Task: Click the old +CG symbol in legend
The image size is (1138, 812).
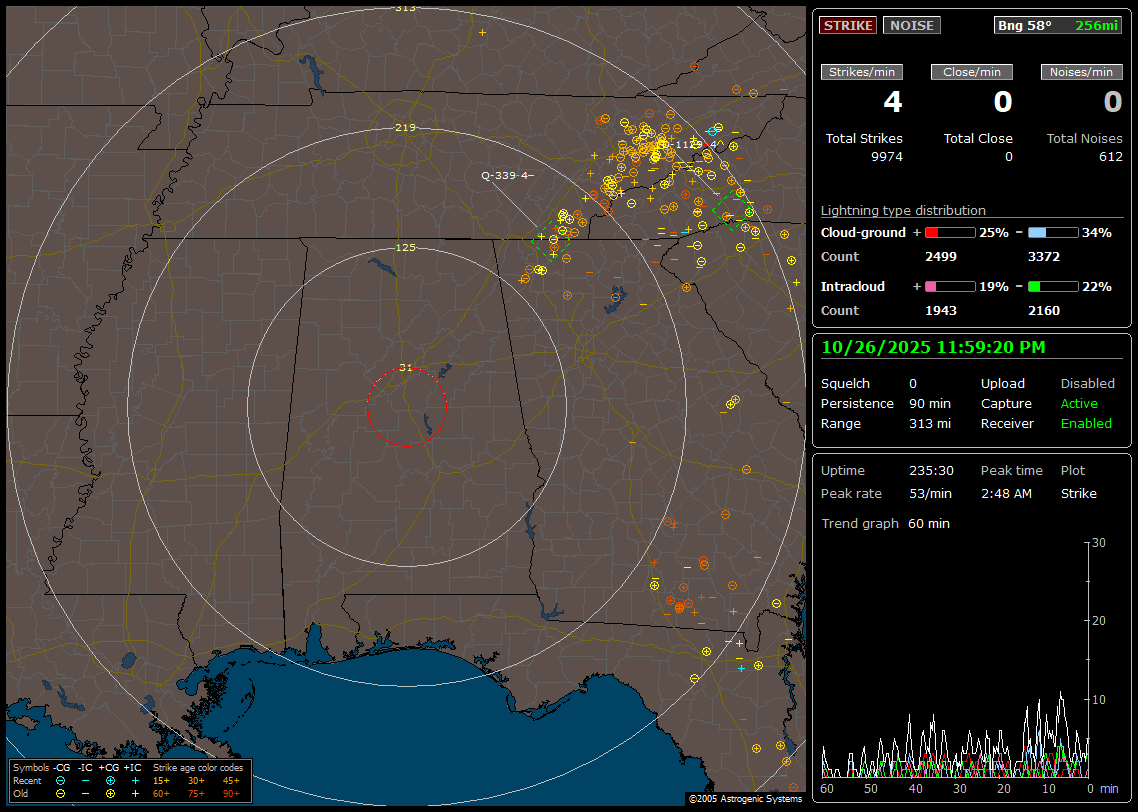Action: [x=110, y=793]
